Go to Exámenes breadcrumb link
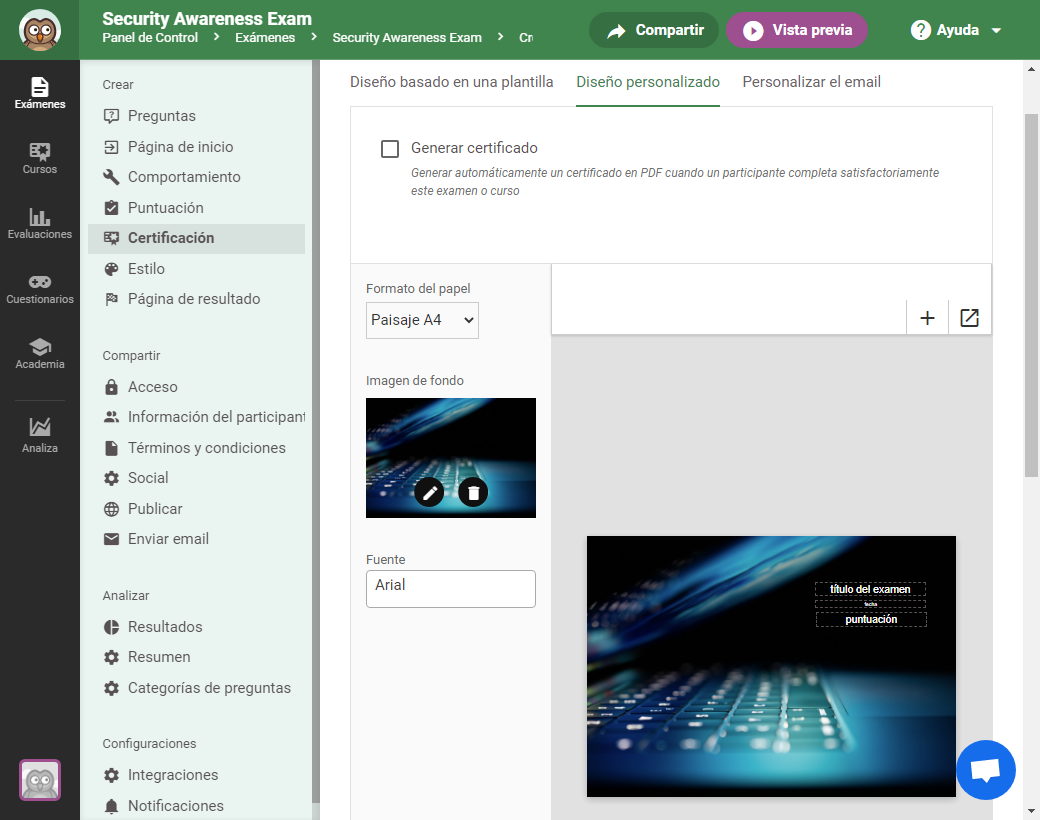This screenshot has width=1040, height=820. point(265,38)
